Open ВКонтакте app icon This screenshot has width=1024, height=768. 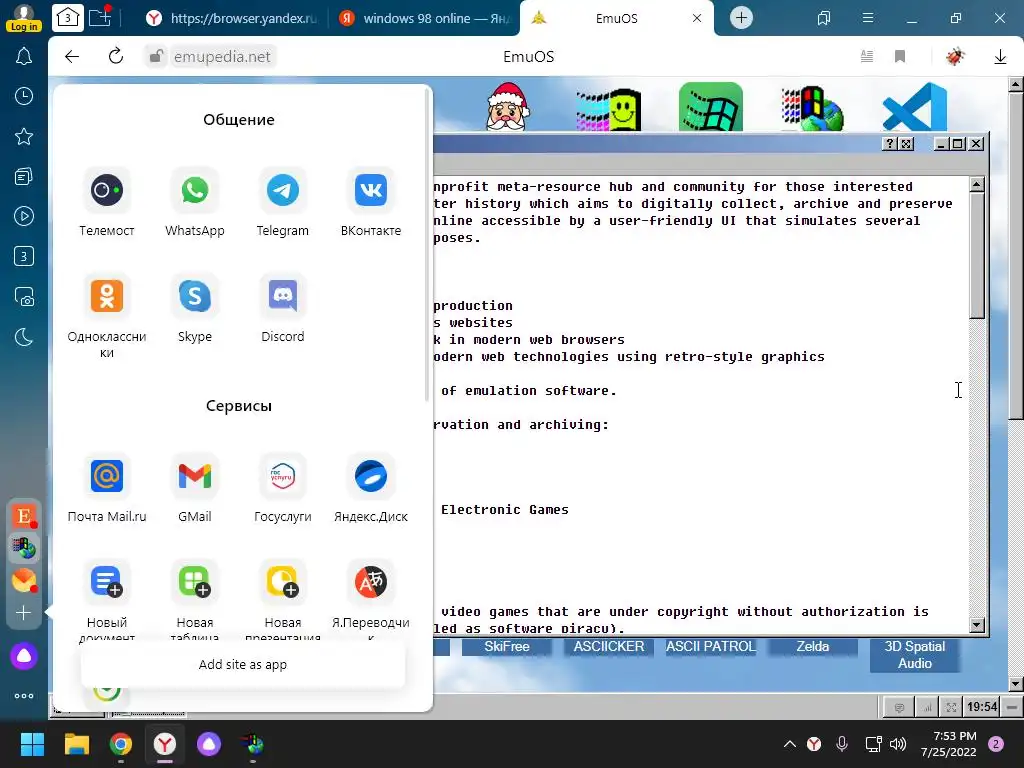coord(371,191)
